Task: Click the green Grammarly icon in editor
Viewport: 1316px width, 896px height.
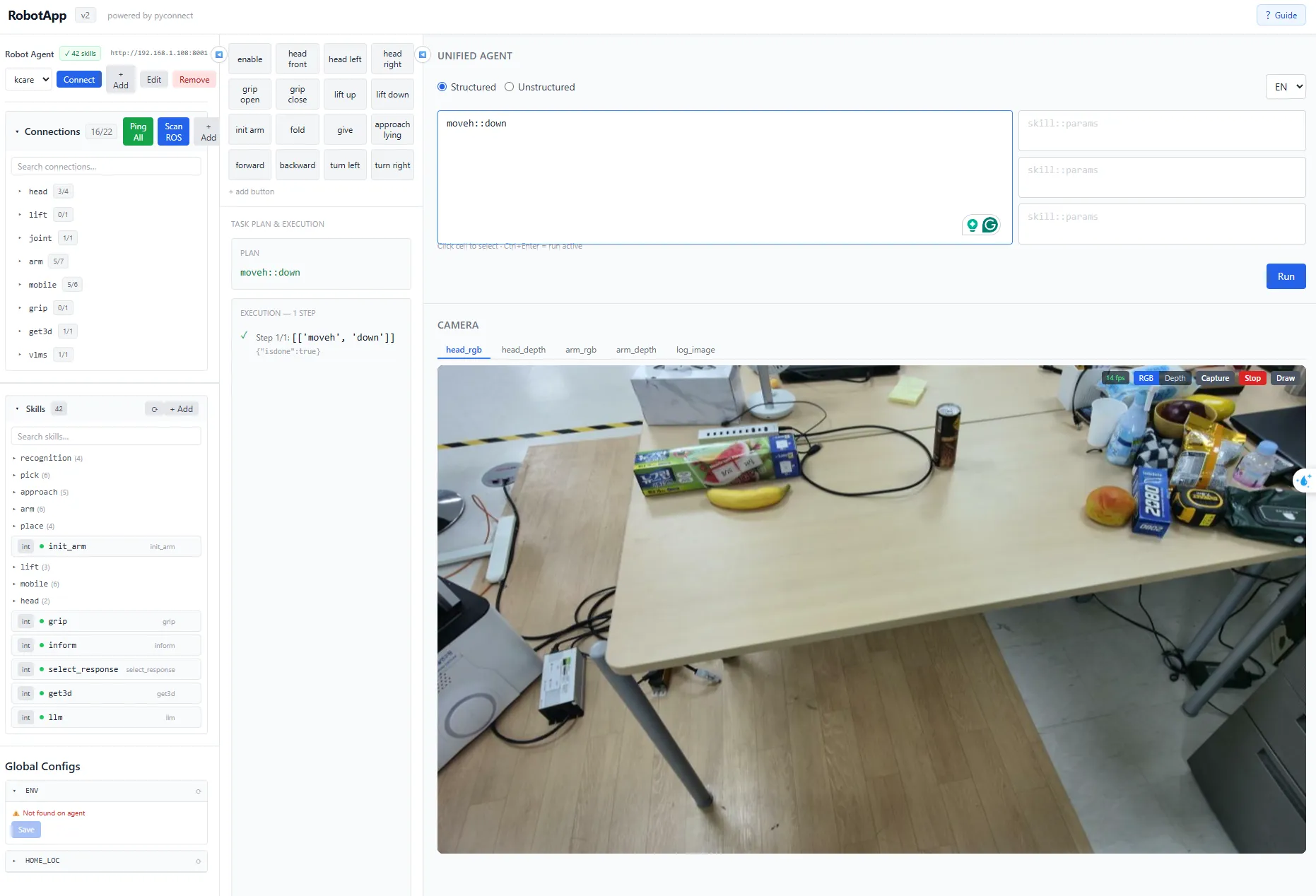Action: (990, 225)
